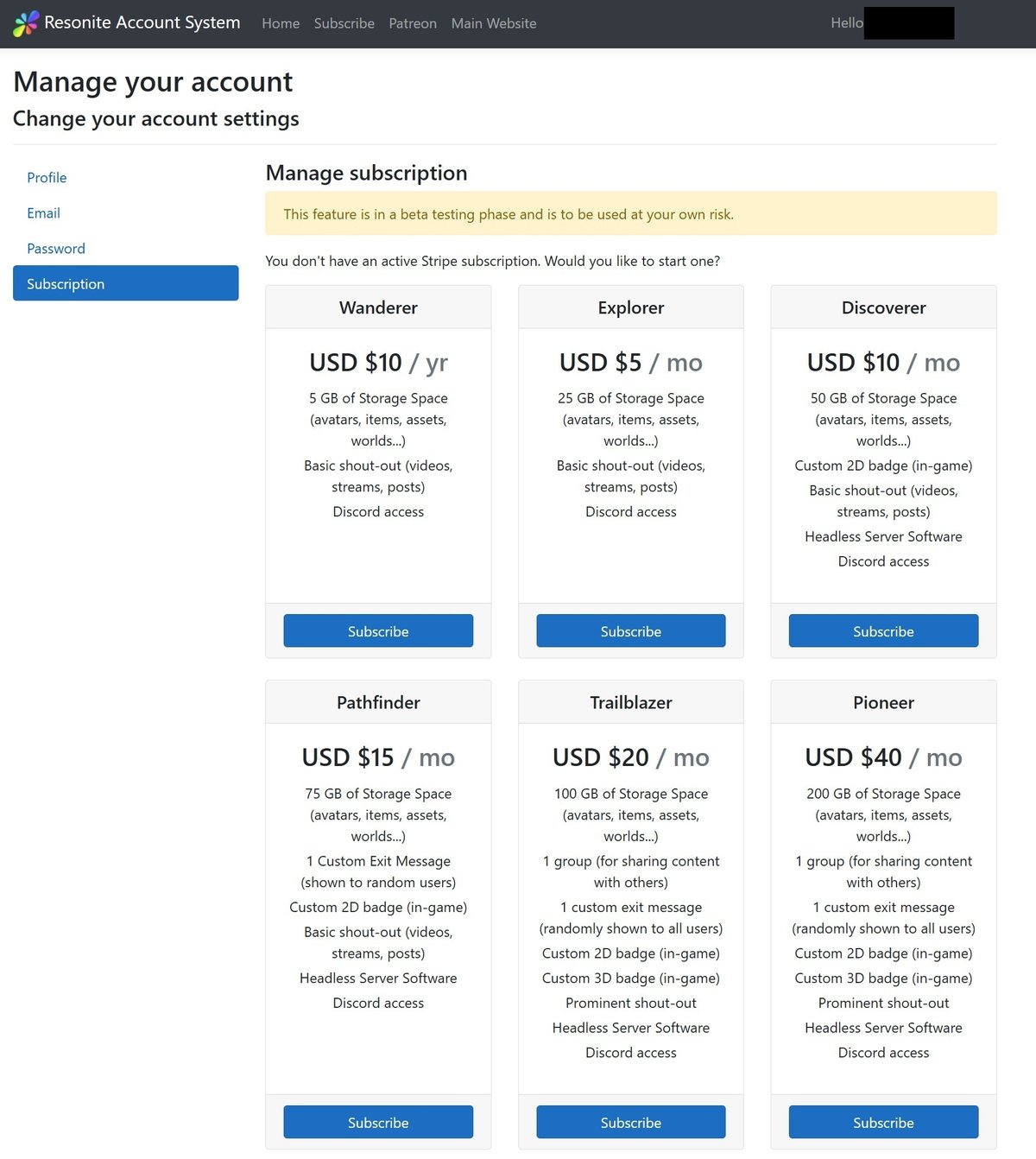Click Prominent shout-out in Trailblazer card
This screenshot has height=1159, width=1036.
(631, 1004)
